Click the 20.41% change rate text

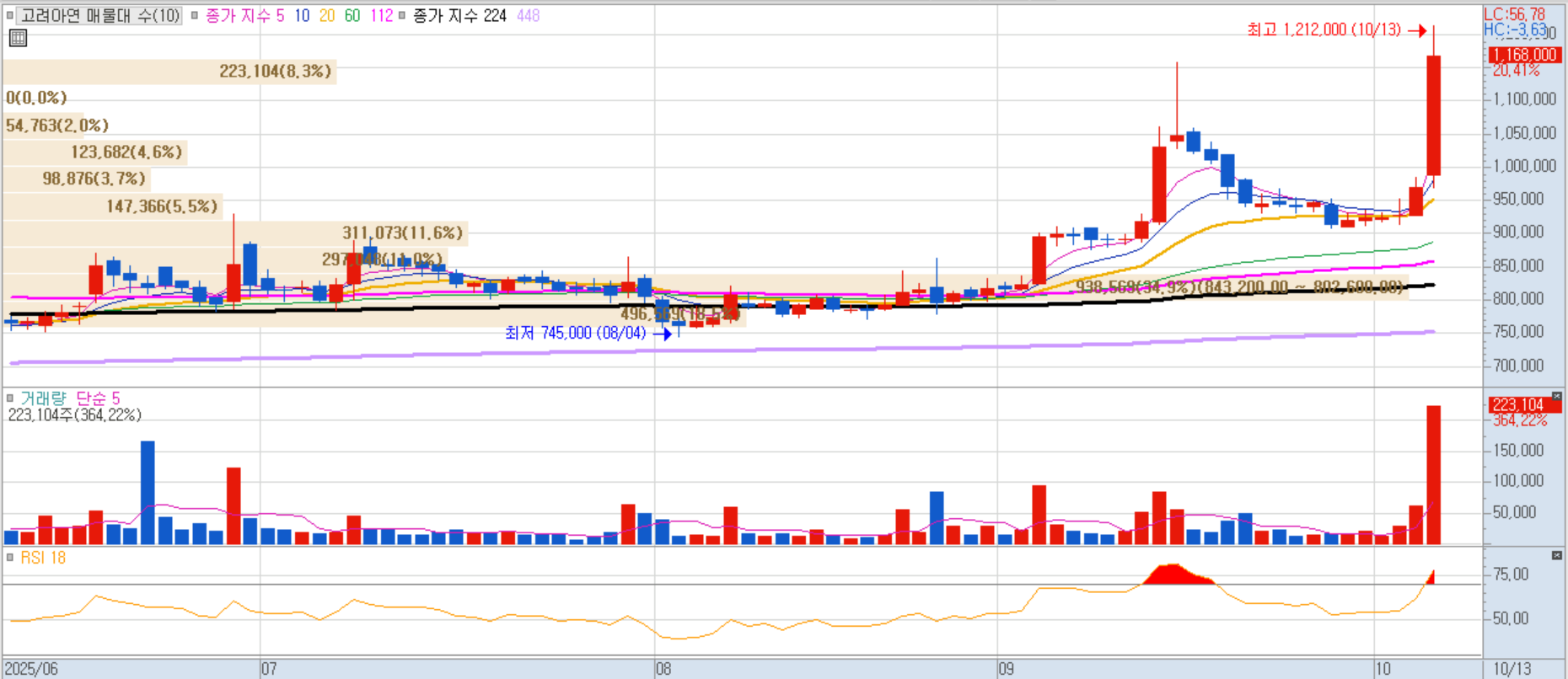(1516, 71)
